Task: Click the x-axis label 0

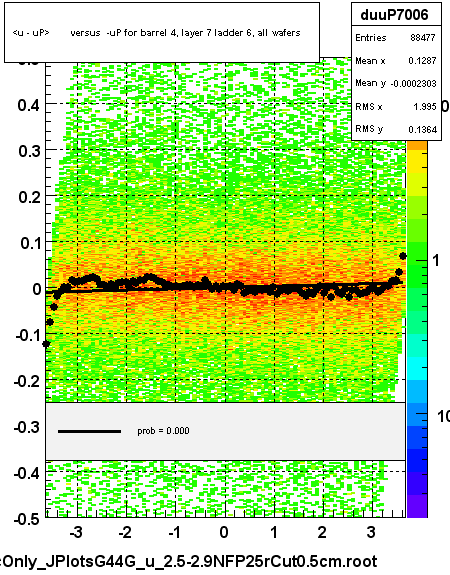Action: tap(224, 532)
